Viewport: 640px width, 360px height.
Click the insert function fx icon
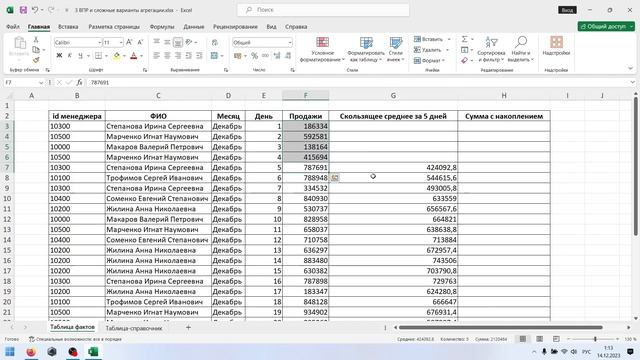(x=79, y=82)
